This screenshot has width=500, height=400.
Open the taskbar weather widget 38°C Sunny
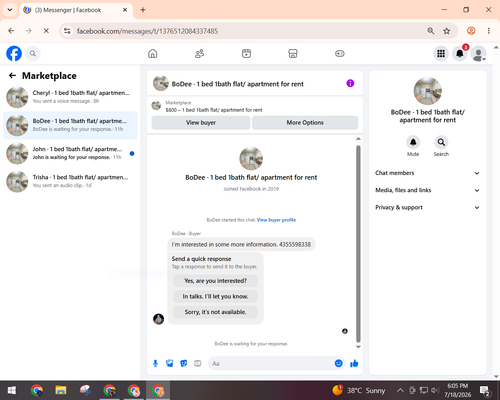pos(359,390)
